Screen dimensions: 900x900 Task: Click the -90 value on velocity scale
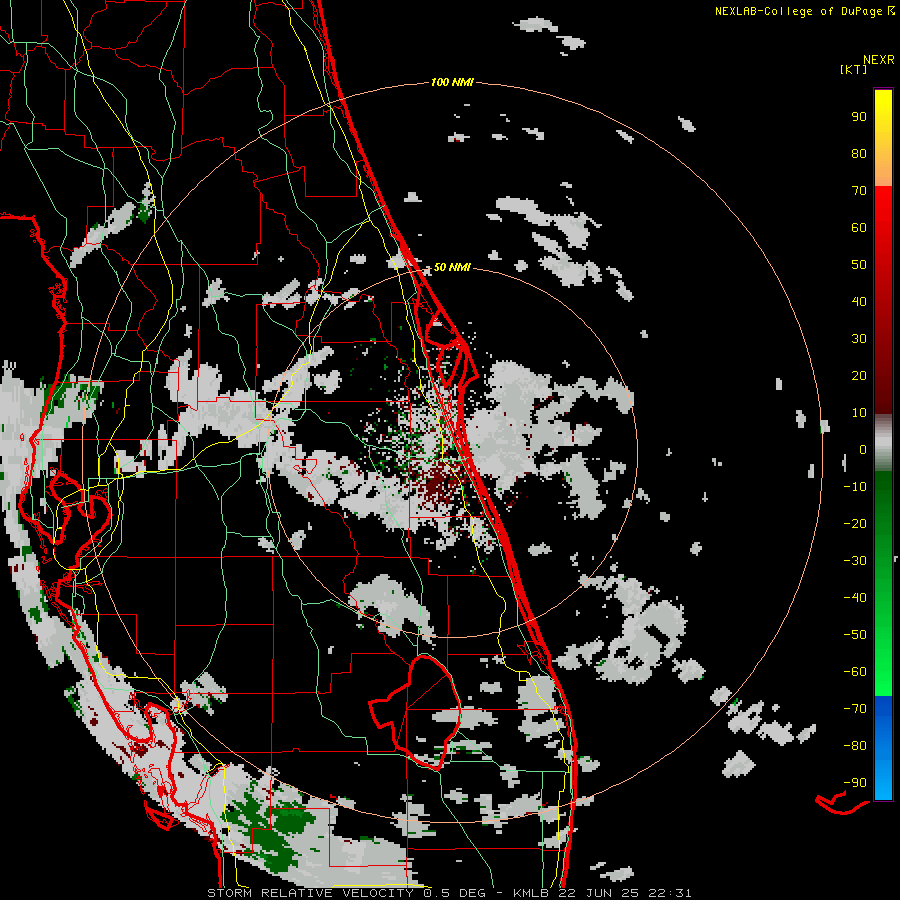(855, 783)
